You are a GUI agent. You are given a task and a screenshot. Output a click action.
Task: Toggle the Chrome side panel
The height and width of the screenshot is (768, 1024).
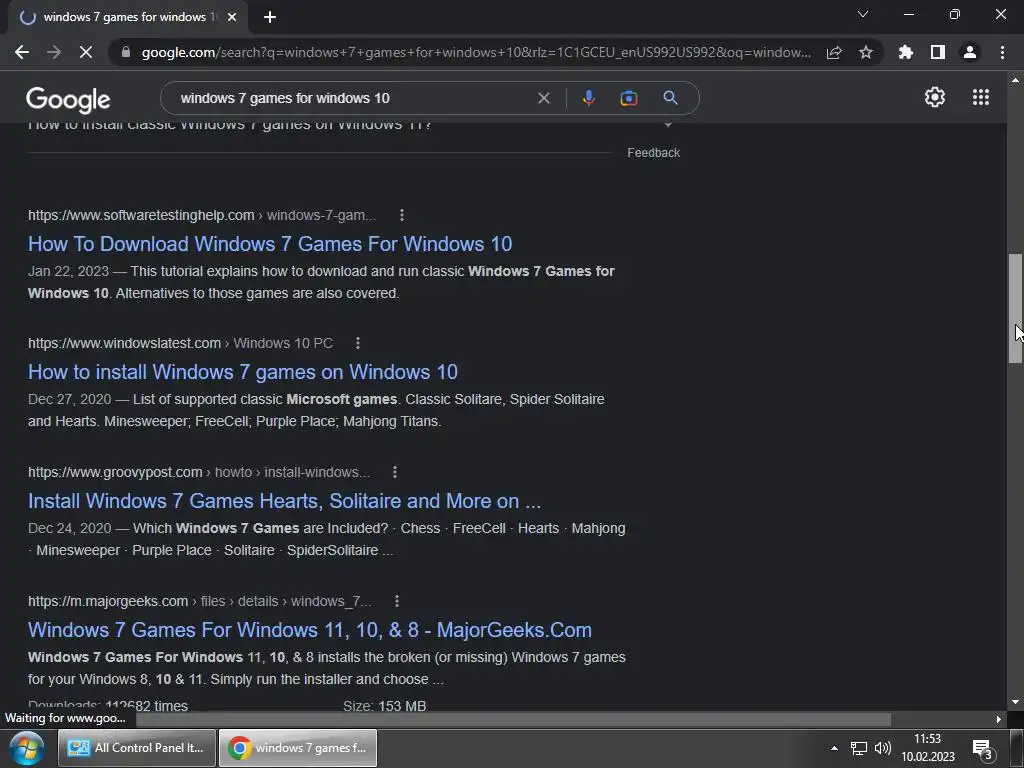[x=938, y=52]
